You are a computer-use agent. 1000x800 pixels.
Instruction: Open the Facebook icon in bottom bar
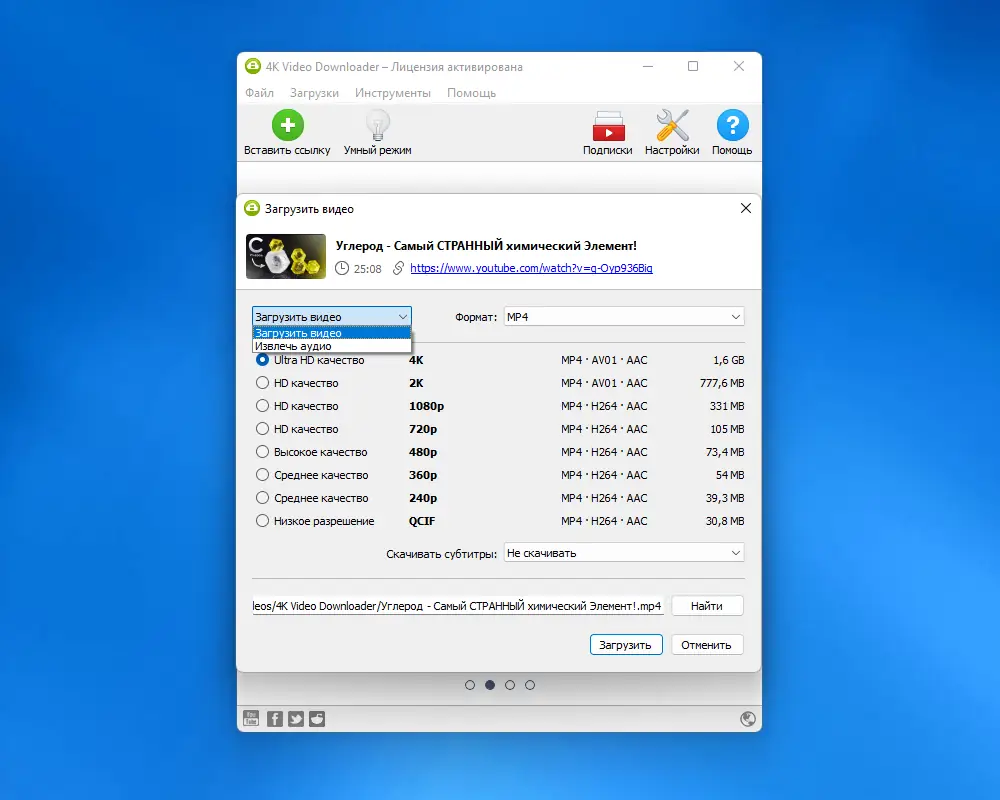(275, 719)
